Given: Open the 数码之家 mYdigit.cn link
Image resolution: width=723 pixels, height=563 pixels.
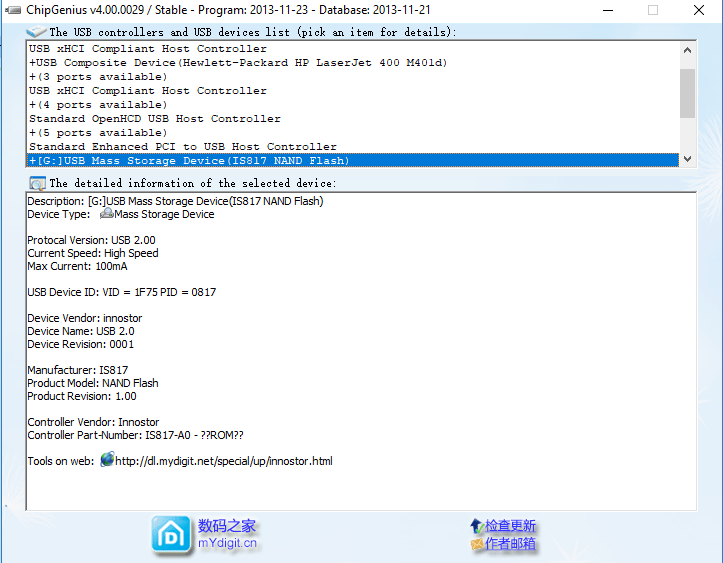Looking at the screenshot, I should [227, 534].
